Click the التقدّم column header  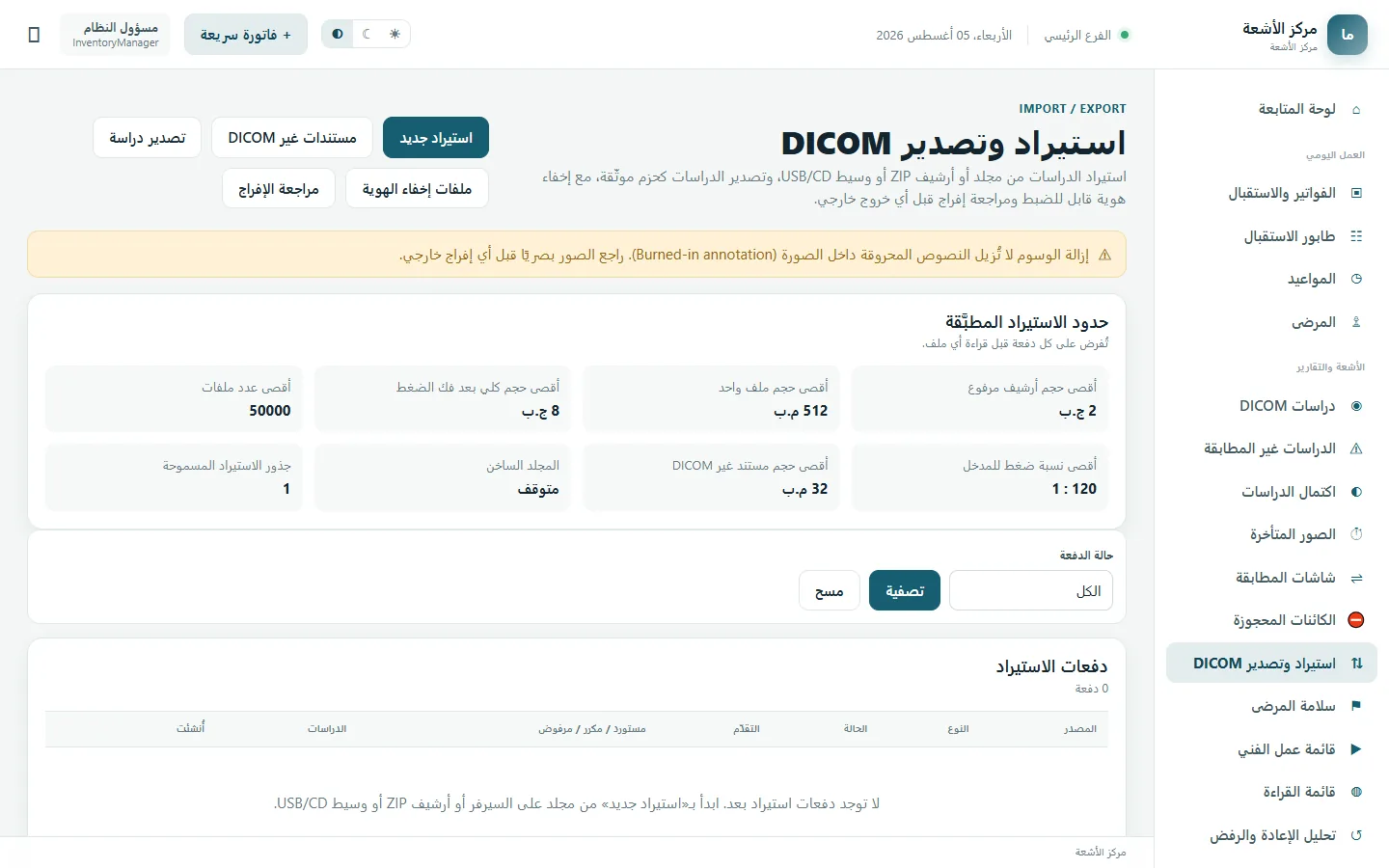coord(747,729)
